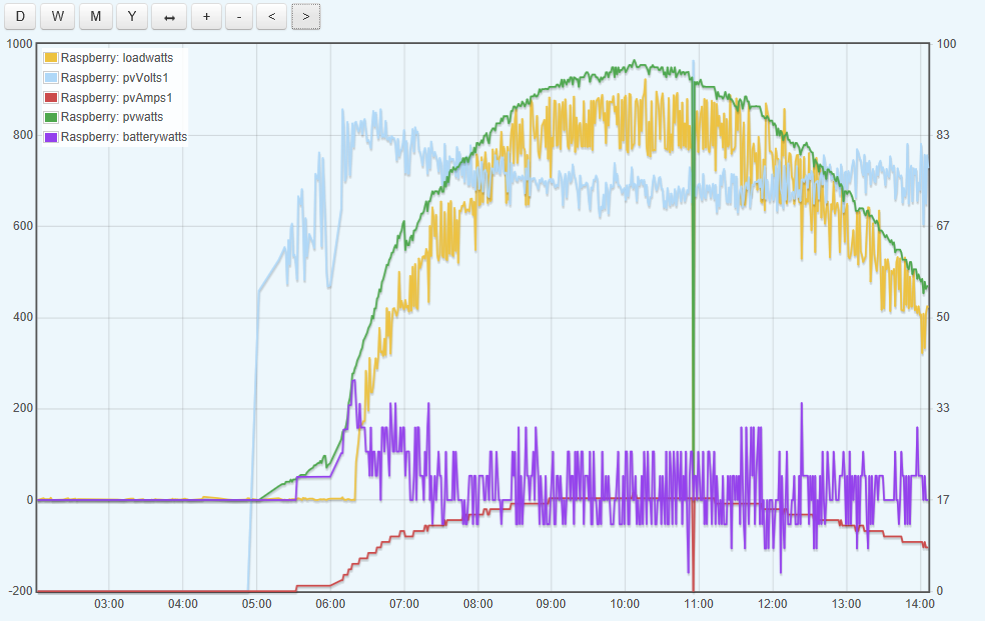
Task: Click the D (day) view button
Action: pyautogui.click(x=20, y=16)
